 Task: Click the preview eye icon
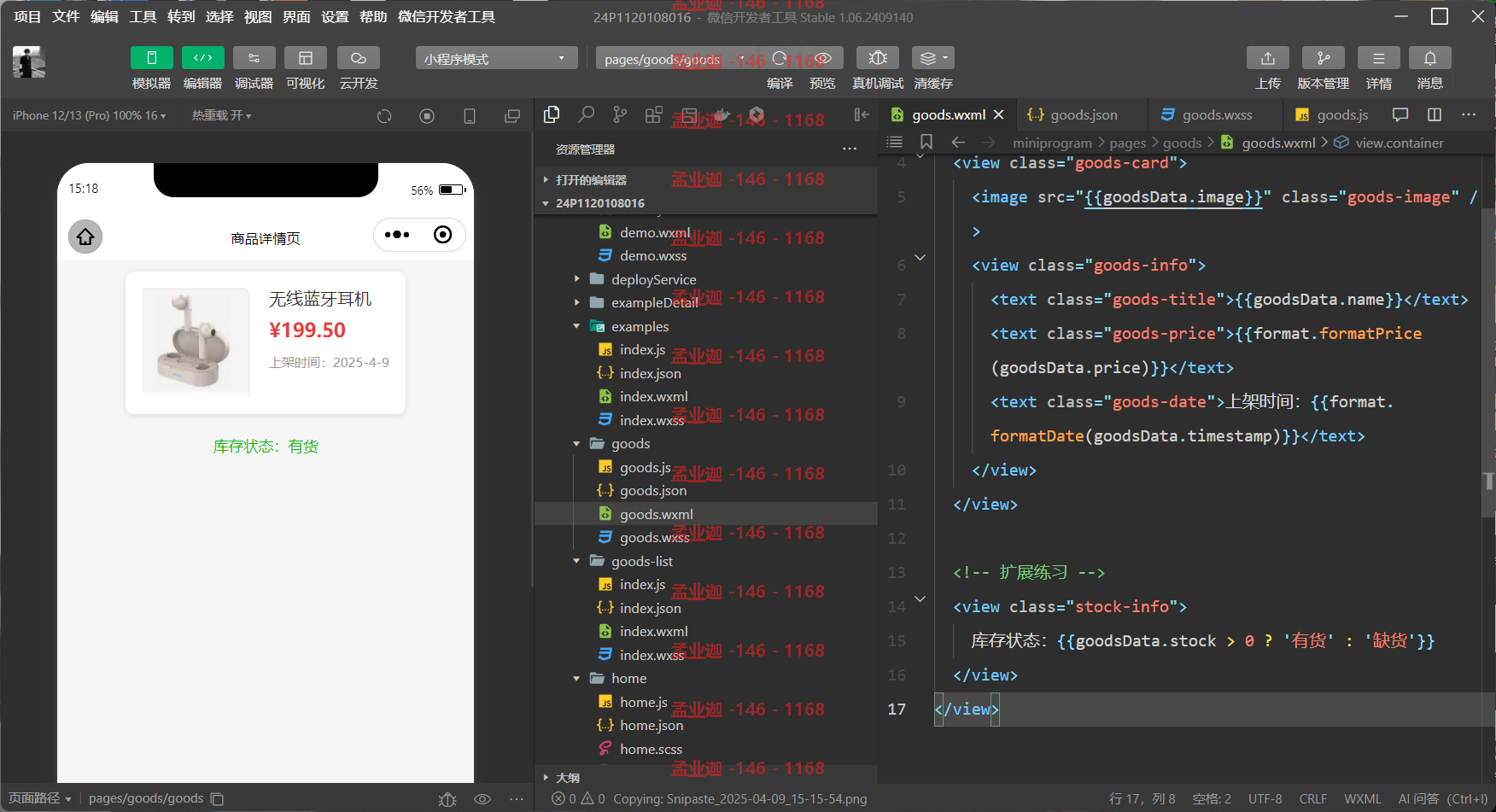[823, 58]
